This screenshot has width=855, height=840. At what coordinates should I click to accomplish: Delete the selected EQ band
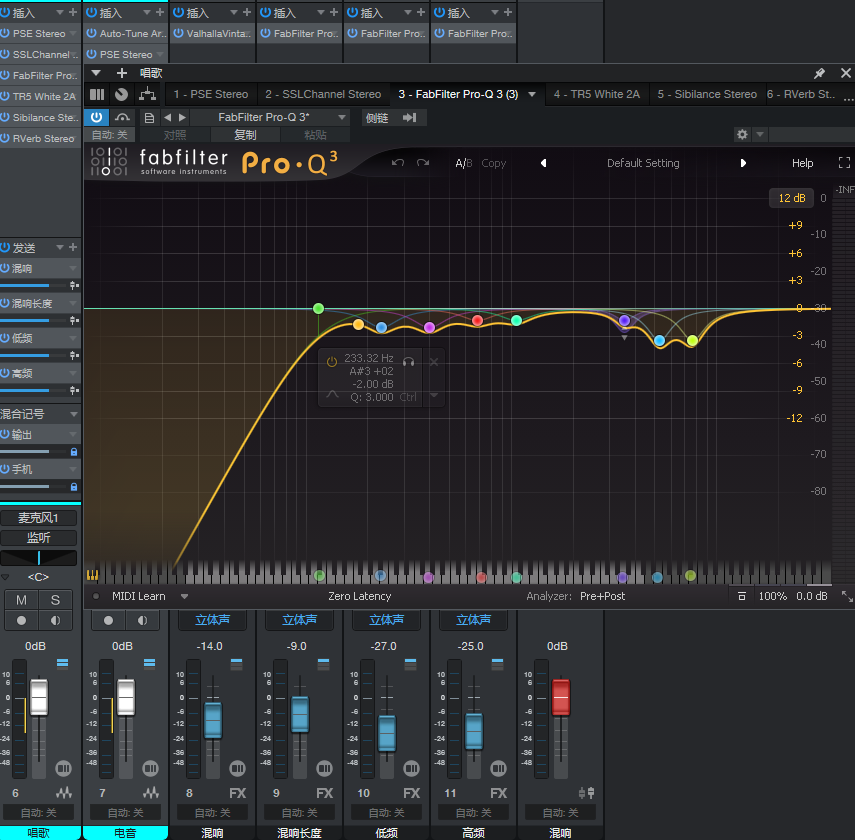click(x=433, y=362)
